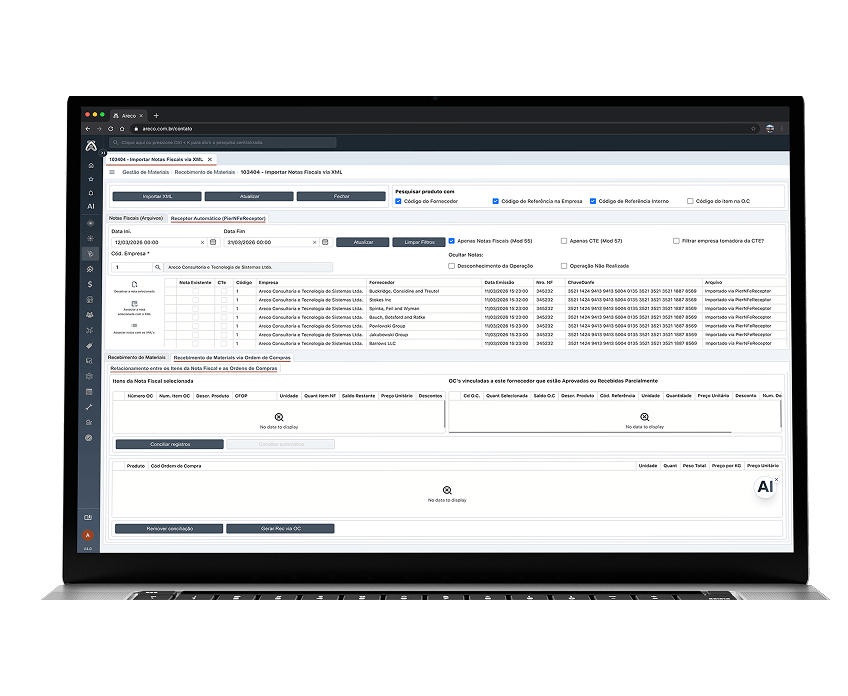
Task: Switch to Notas Fiscais (Arquivos) tab
Action: [136, 218]
